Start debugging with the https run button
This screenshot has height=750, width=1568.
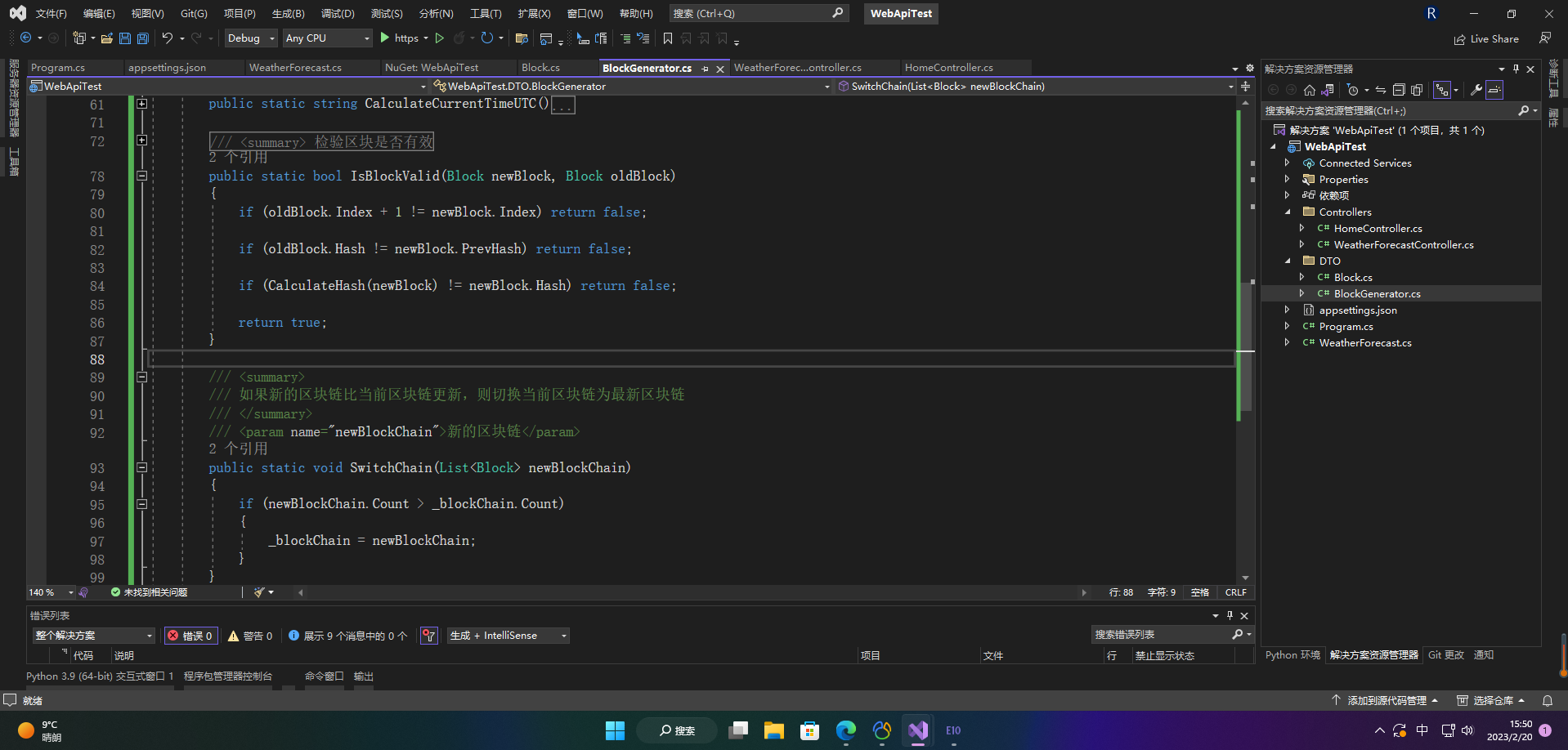pyautogui.click(x=401, y=38)
